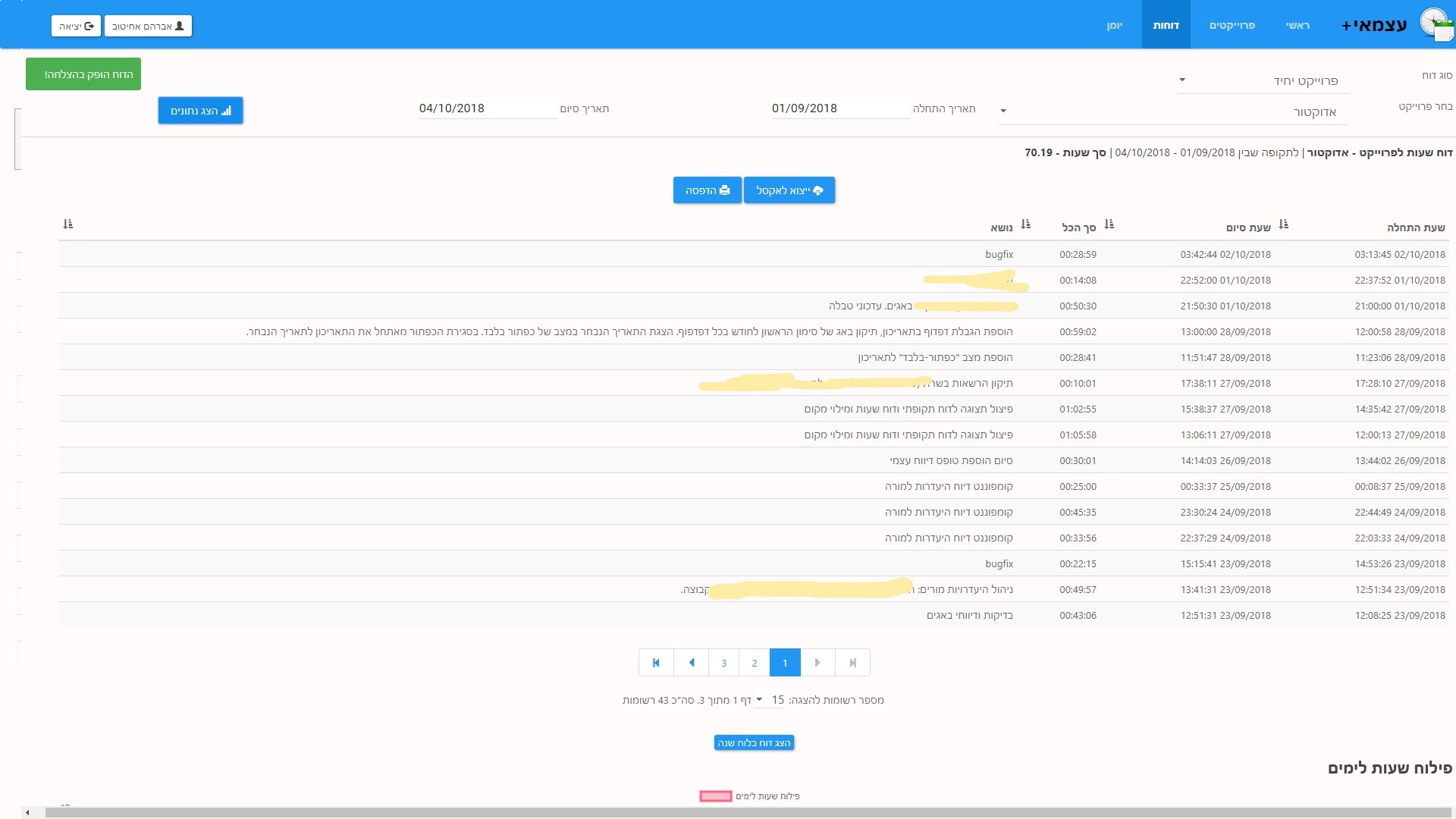1456x819 pixels.
Task: Sort by start time column icon
Action: click(x=1283, y=224)
